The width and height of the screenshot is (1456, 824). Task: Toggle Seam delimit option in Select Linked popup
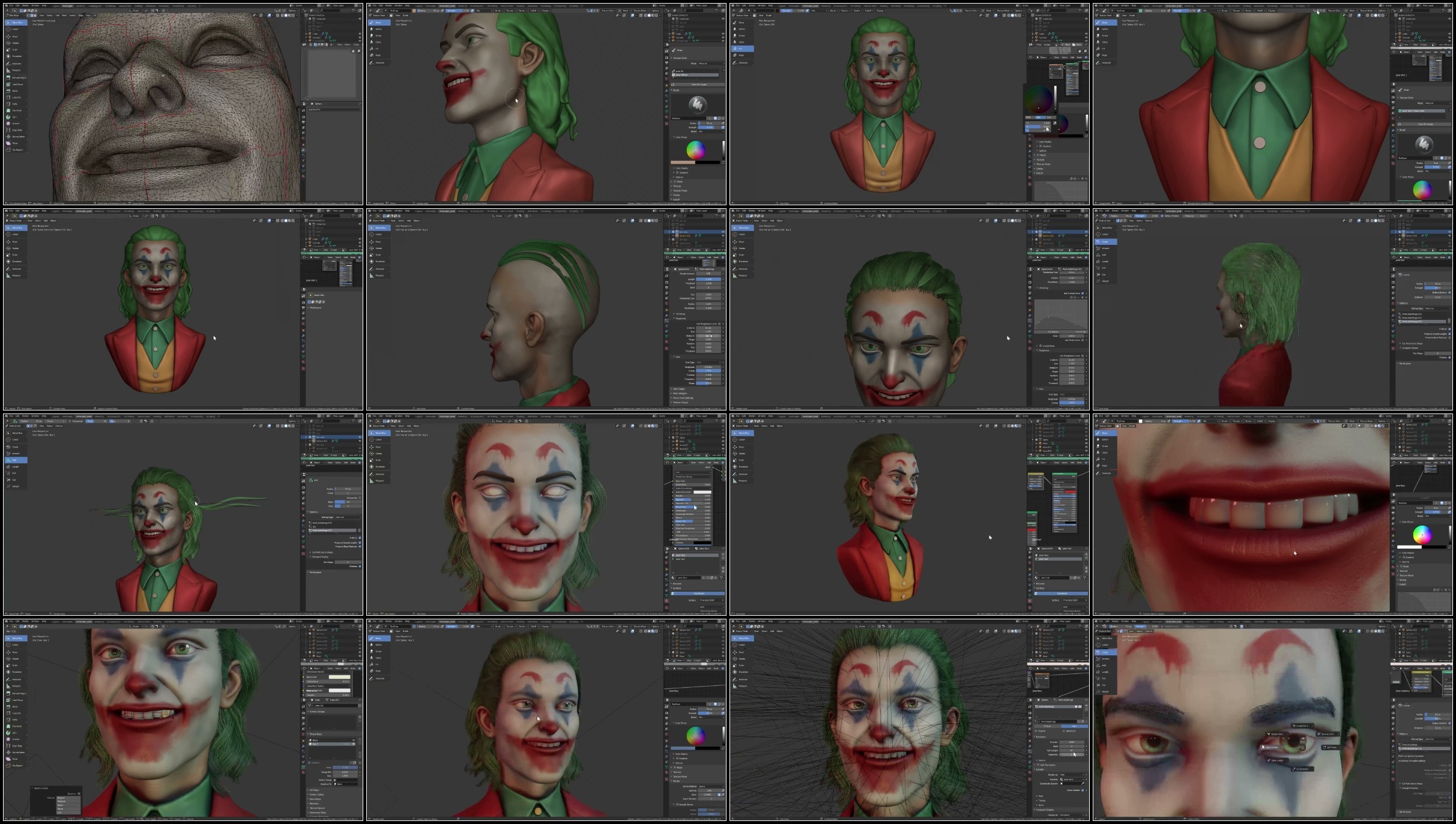tap(68, 804)
